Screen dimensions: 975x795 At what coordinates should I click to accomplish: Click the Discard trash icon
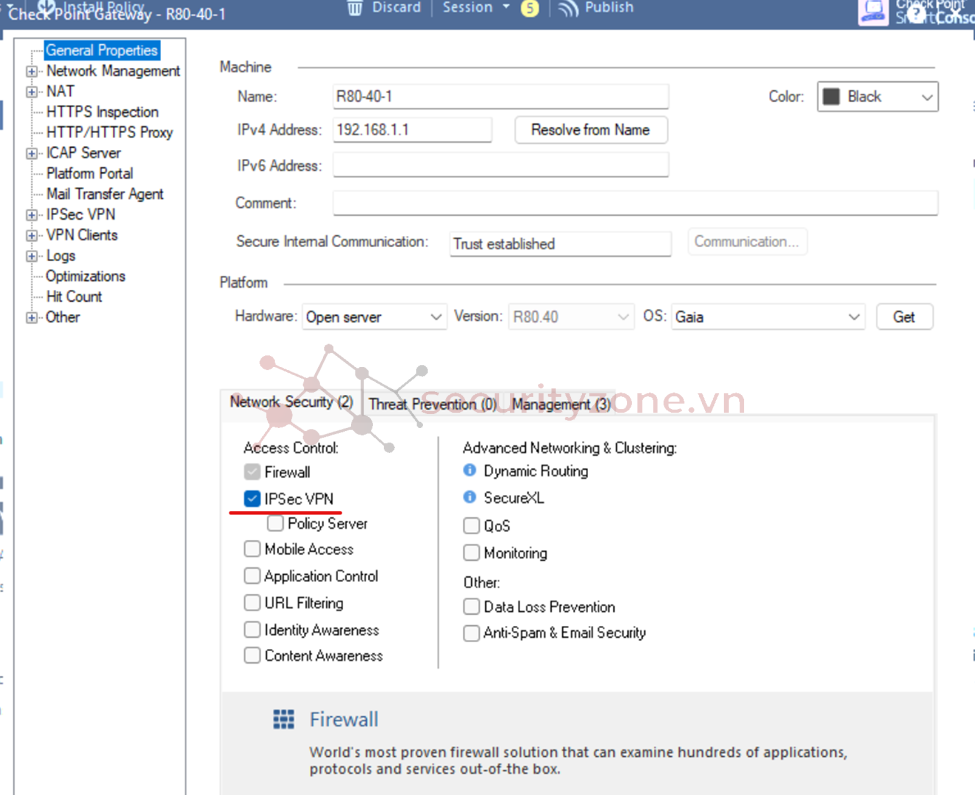tap(354, 7)
